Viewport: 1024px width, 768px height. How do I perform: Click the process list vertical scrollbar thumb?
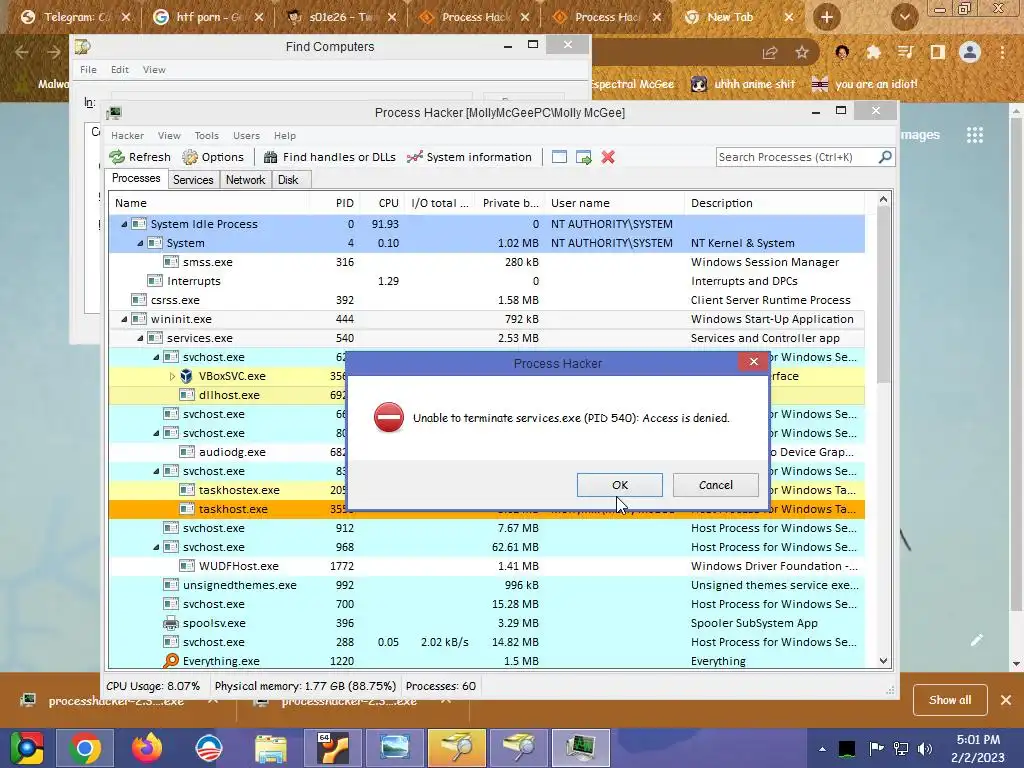pos(883,295)
